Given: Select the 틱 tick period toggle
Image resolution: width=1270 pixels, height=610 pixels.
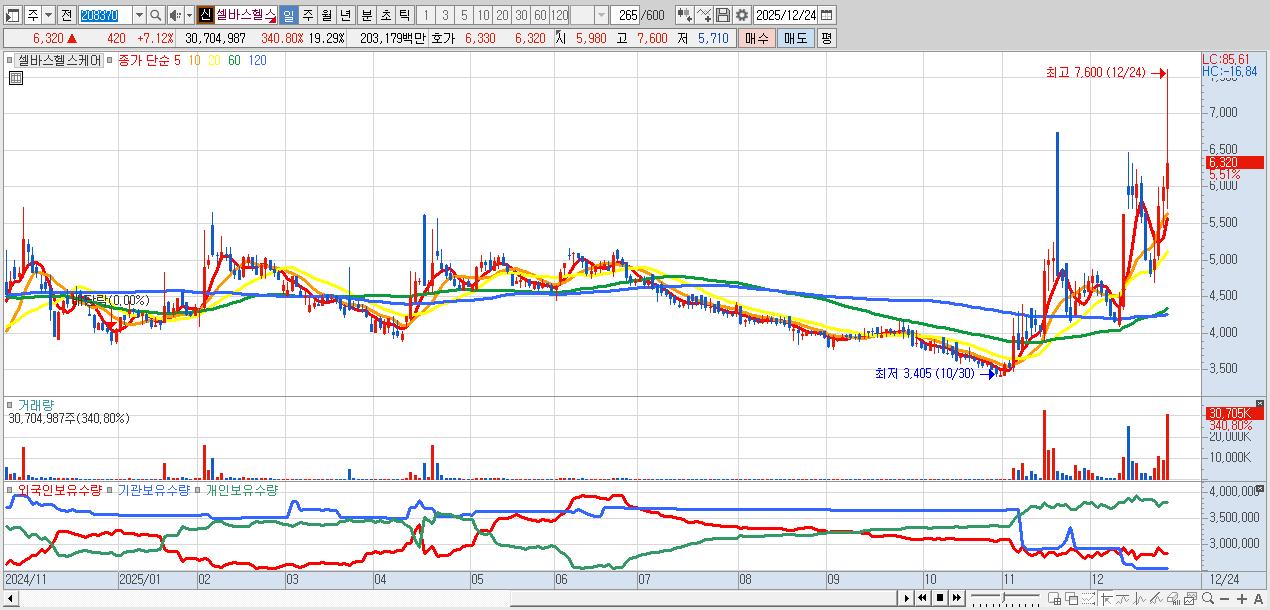Looking at the screenshot, I should click(404, 15).
